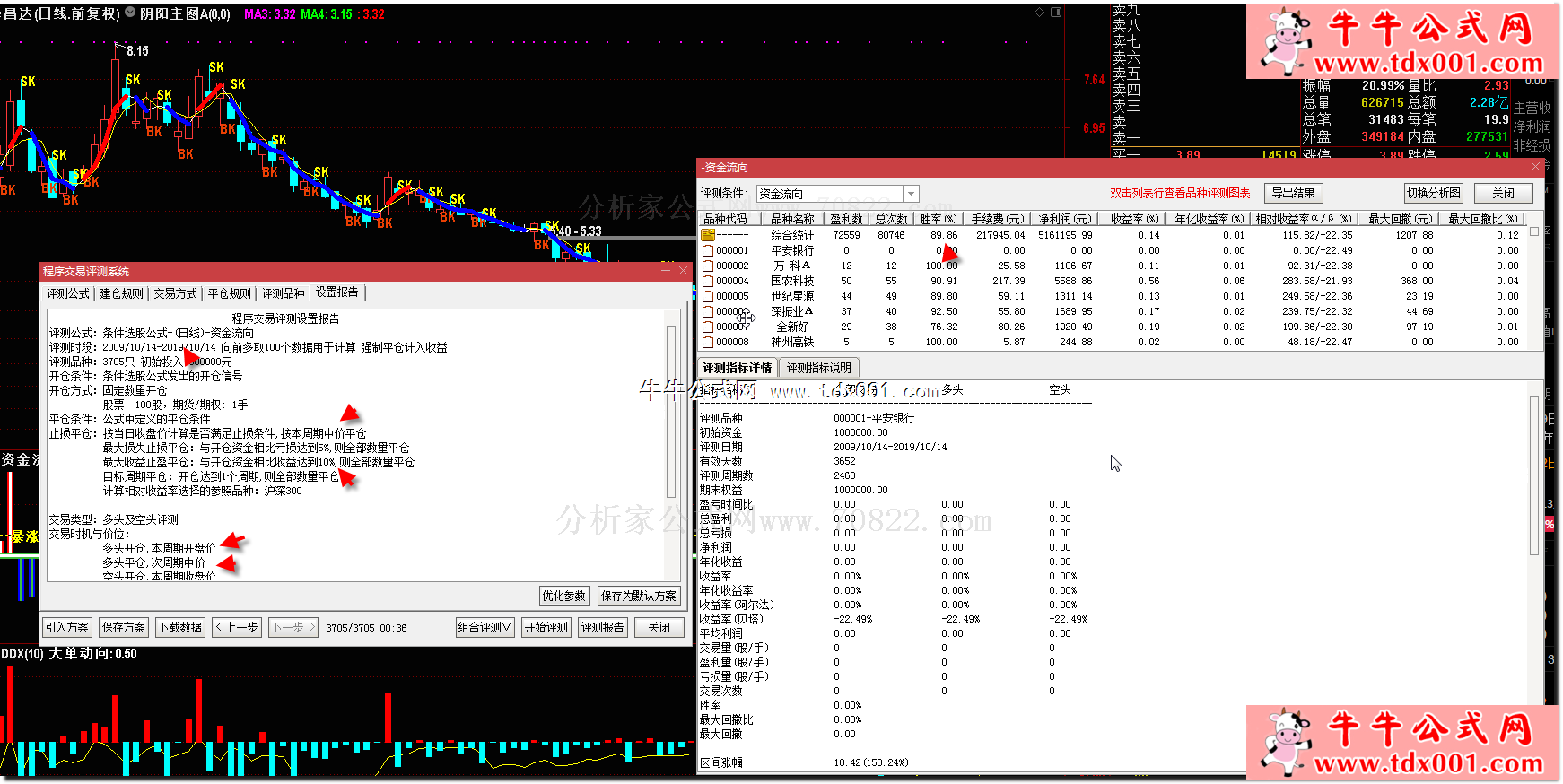Go back with the 上一步 button
The height and width of the screenshot is (784, 1563).
[237, 627]
